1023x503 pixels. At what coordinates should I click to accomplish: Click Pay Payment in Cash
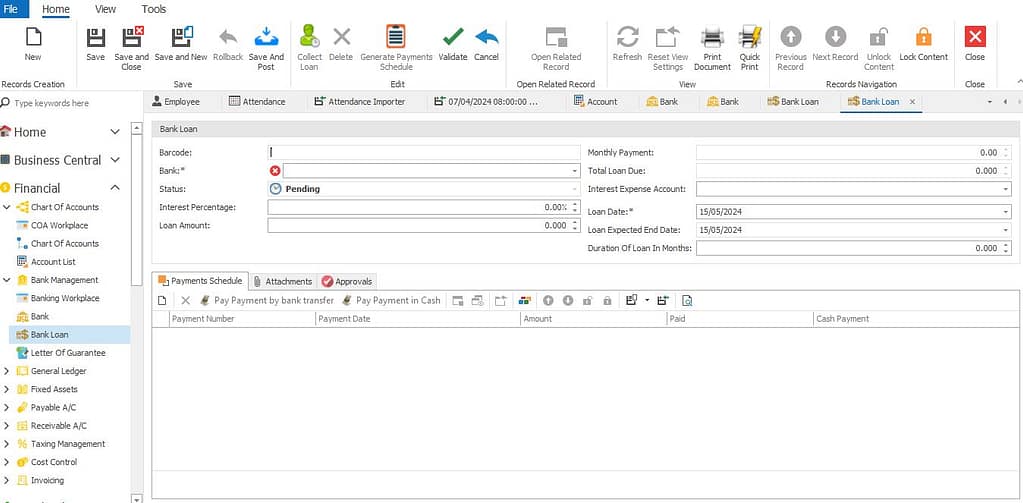pyautogui.click(x=391, y=301)
